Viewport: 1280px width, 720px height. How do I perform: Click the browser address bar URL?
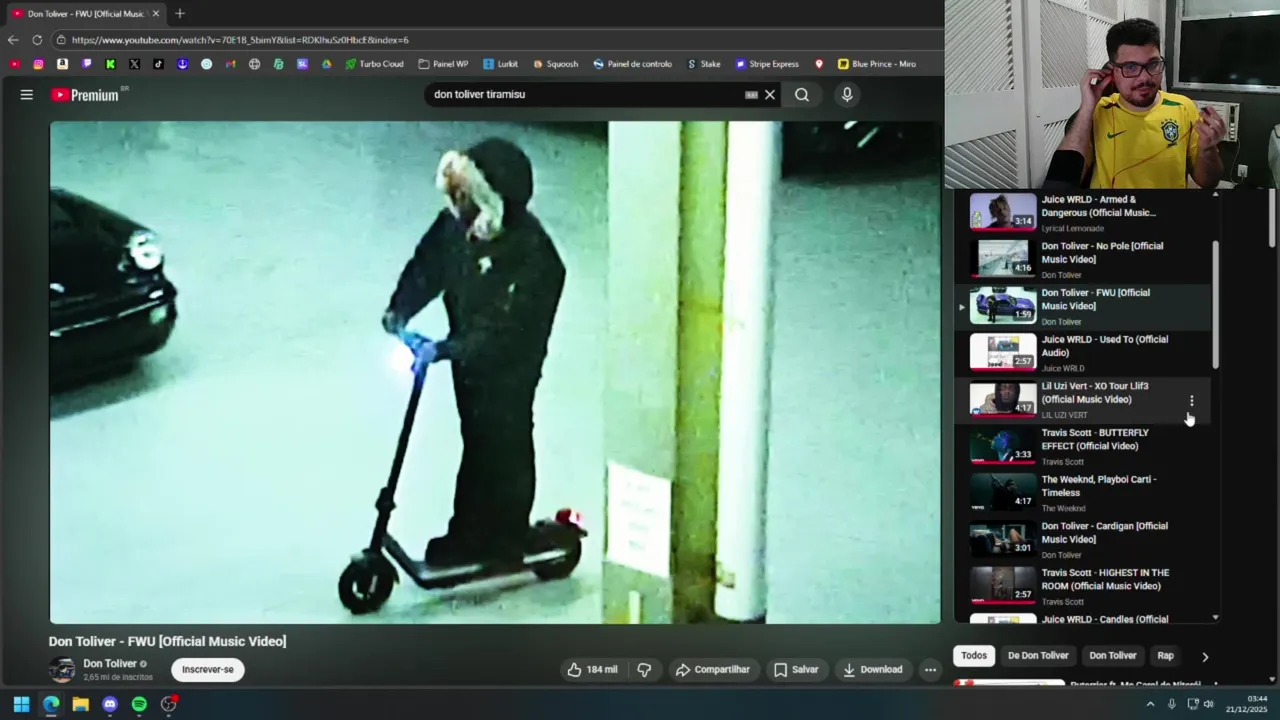coord(240,40)
